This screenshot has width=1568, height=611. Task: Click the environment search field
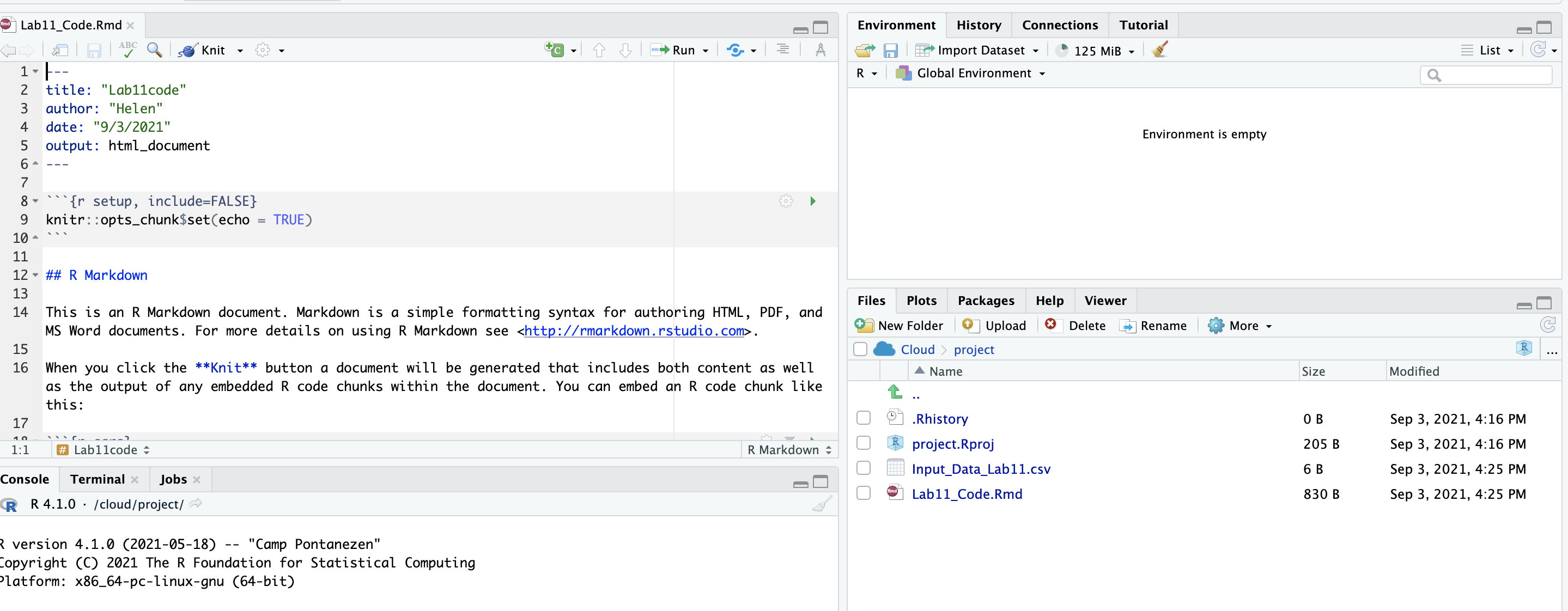point(1491,75)
